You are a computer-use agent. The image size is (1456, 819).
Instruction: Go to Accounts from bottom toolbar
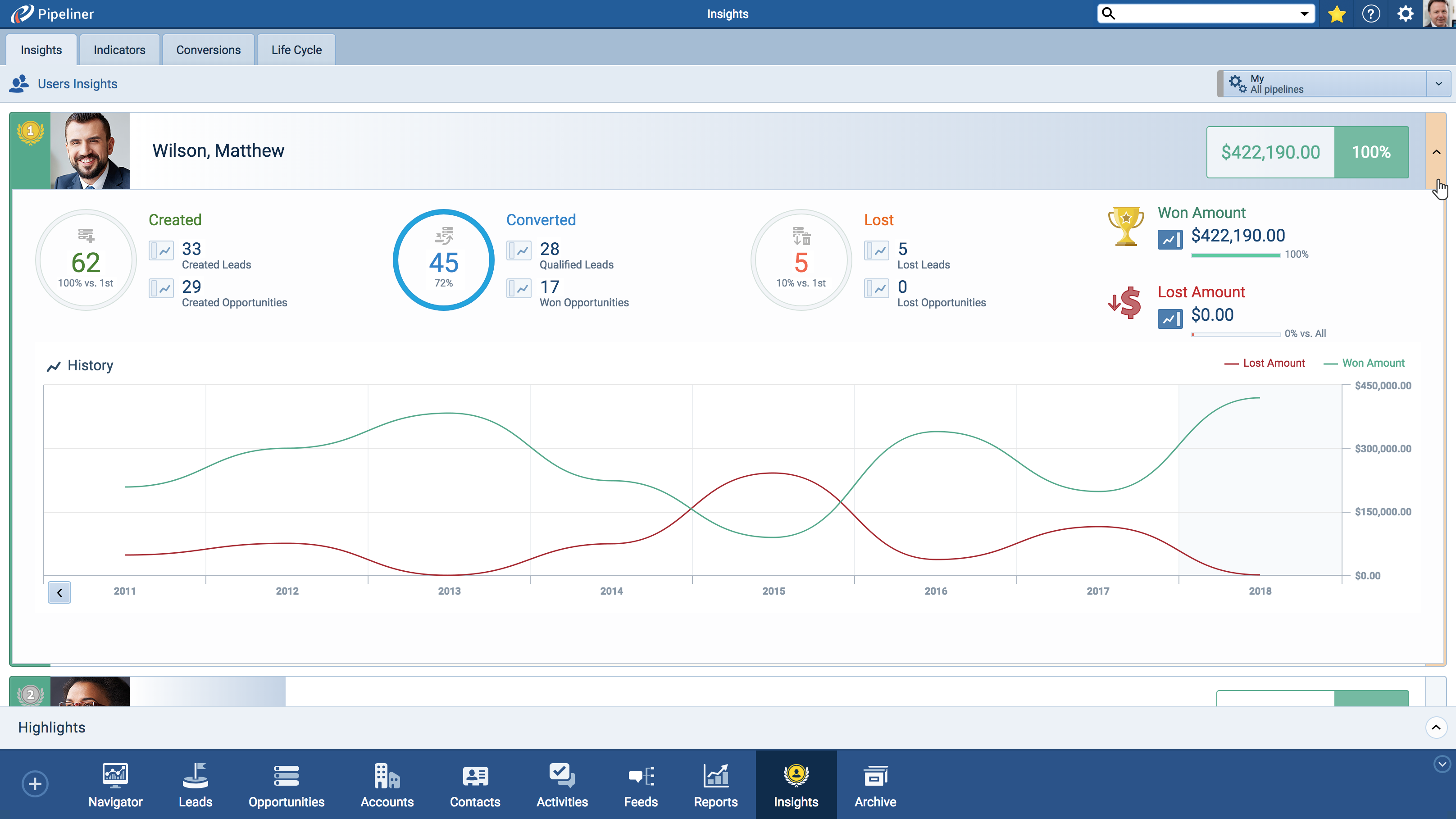coord(387,784)
